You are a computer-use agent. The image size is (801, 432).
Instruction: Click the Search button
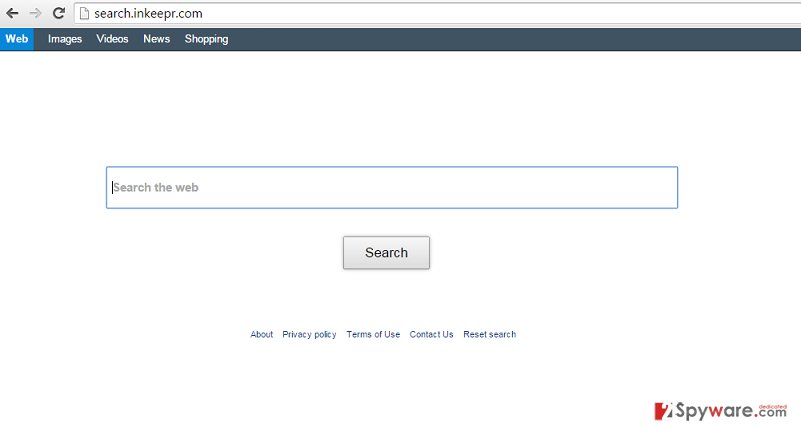(386, 252)
